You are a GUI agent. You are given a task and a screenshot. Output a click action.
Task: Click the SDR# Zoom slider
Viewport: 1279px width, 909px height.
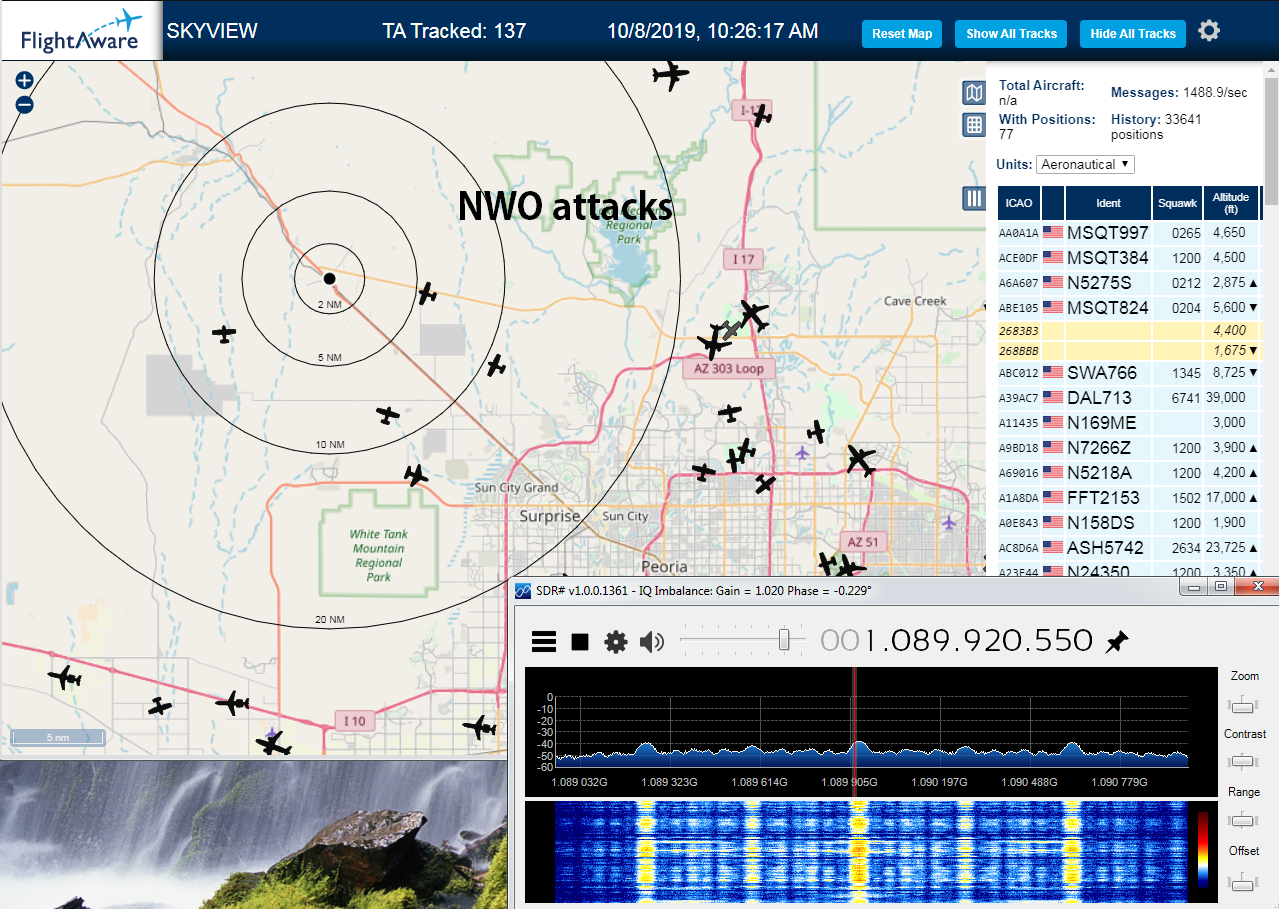click(1243, 705)
